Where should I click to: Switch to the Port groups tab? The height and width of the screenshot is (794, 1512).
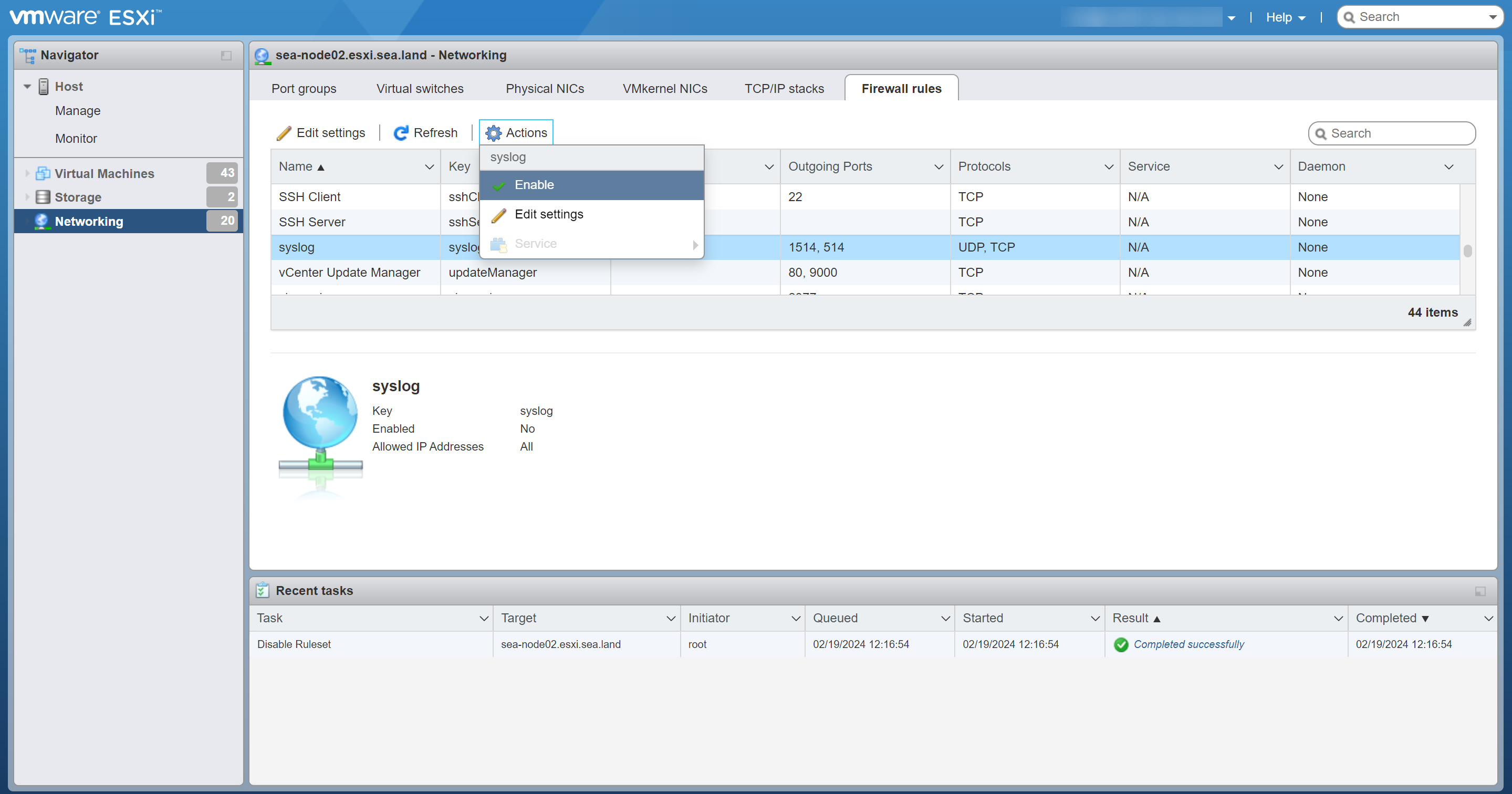[x=304, y=88]
